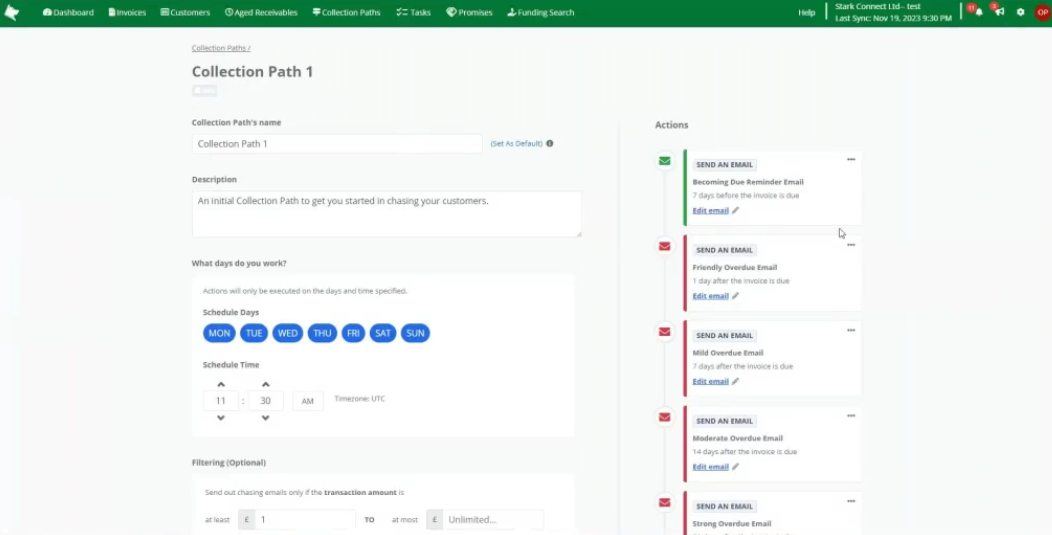
Task: Click the pencil icon for Becoming Due Reminder Email
Action: (735, 210)
